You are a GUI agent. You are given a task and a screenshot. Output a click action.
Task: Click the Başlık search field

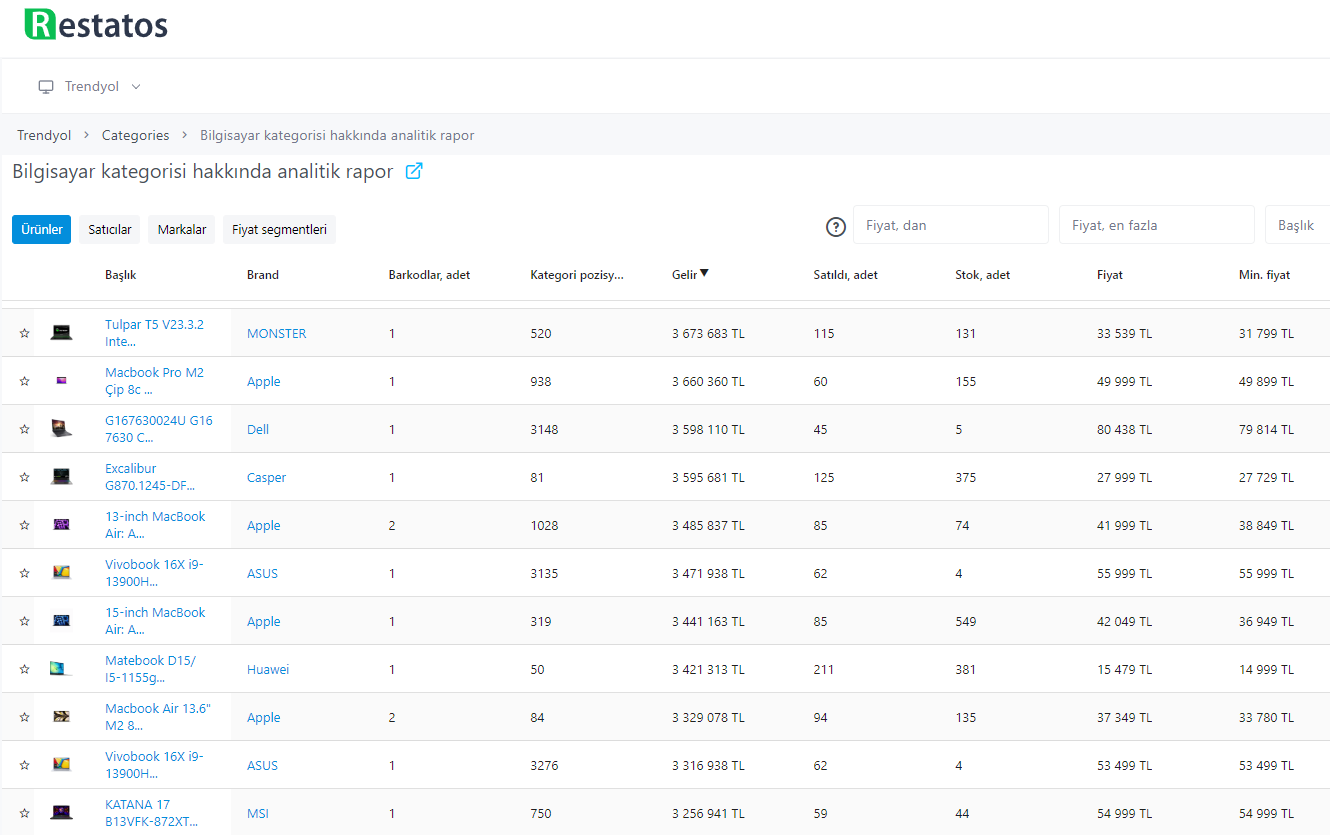tap(1298, 225)
